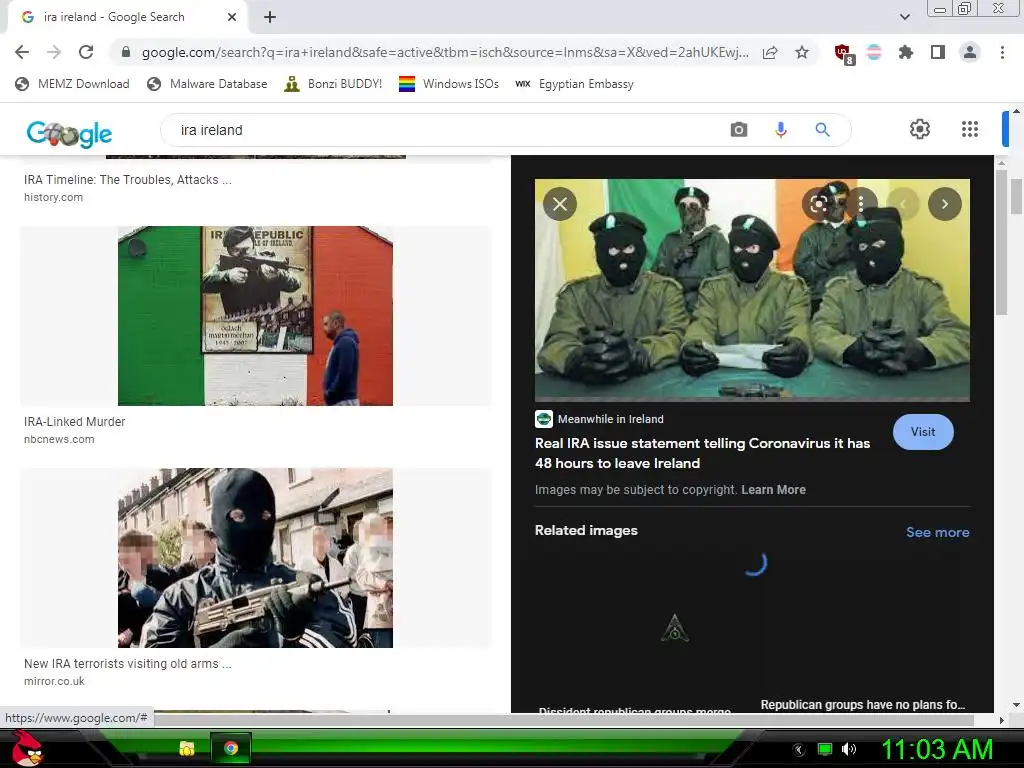Screen dimensions: 1024x768
Task: Open 'New IRA terrorists visiting old arms' title
Action: point(128,664)
